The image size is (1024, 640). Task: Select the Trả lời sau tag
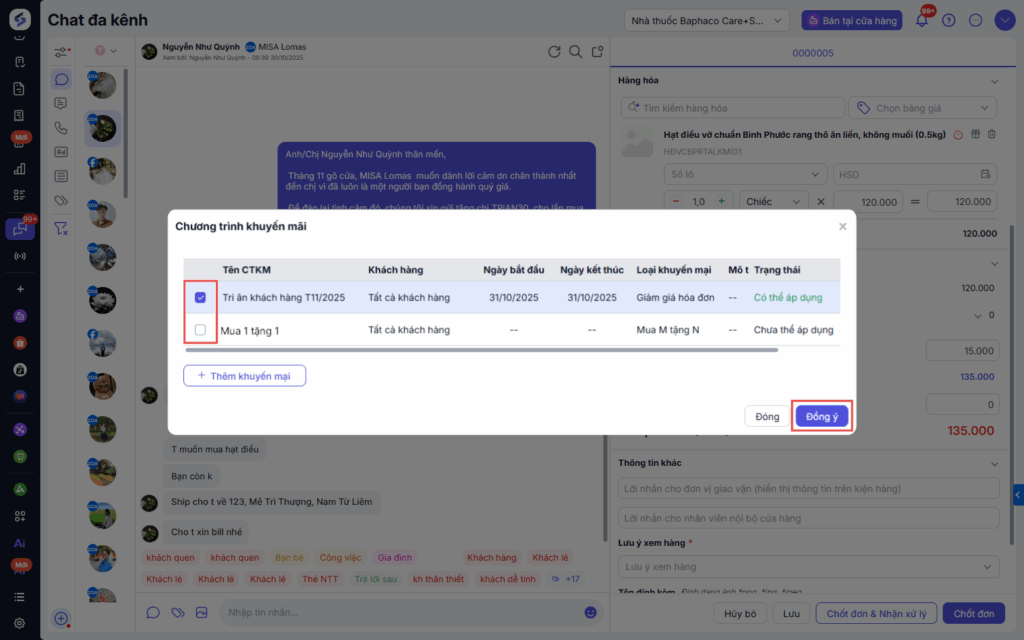pos(376,579)
